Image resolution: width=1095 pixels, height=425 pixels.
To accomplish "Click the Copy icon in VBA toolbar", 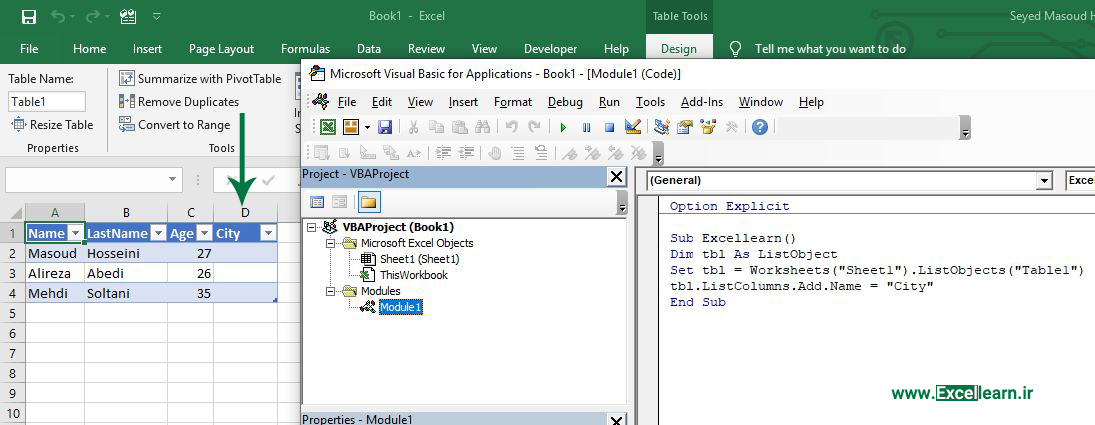I will [436, 127].
